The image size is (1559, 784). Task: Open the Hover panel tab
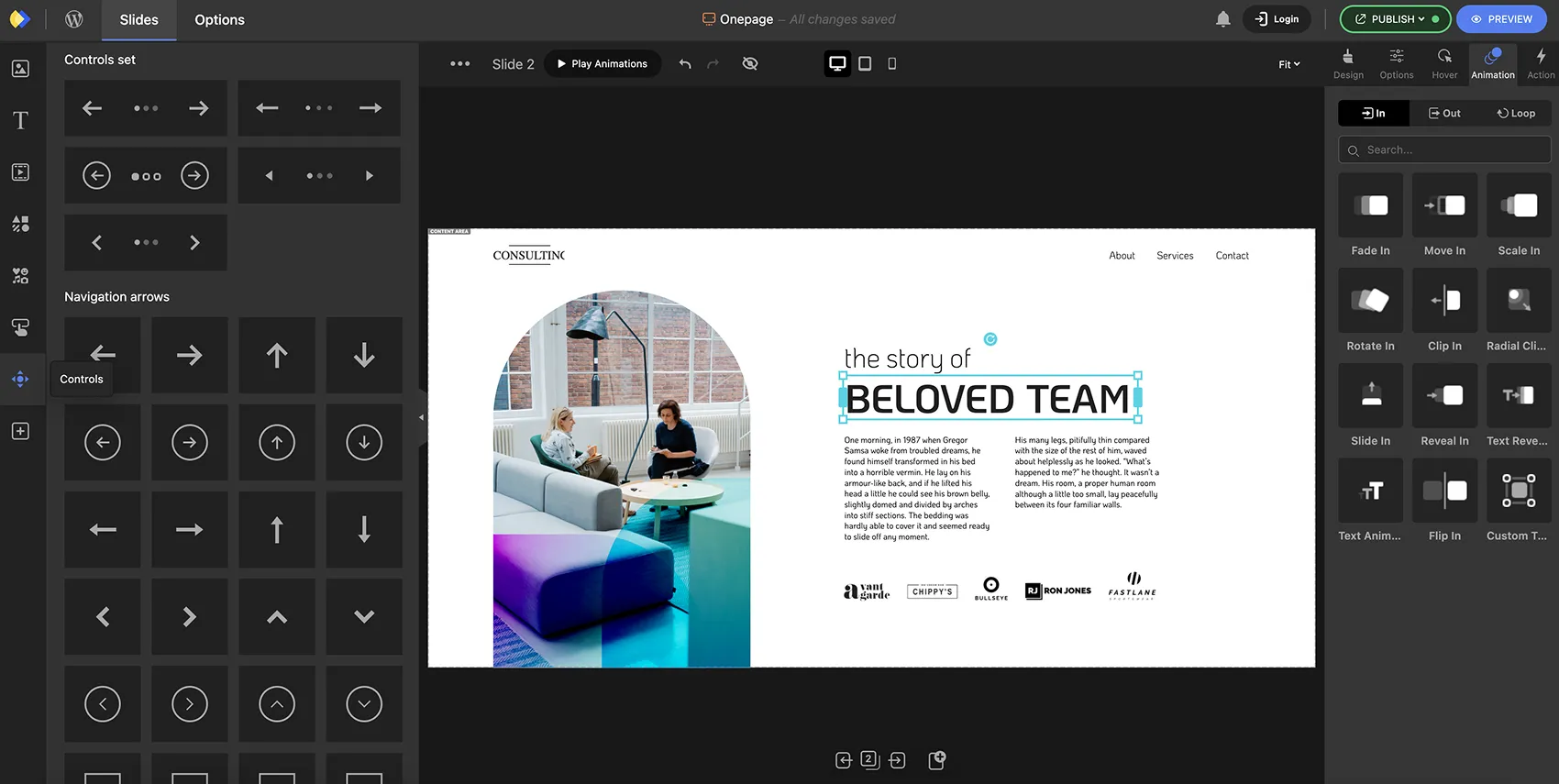(1444, 64)
